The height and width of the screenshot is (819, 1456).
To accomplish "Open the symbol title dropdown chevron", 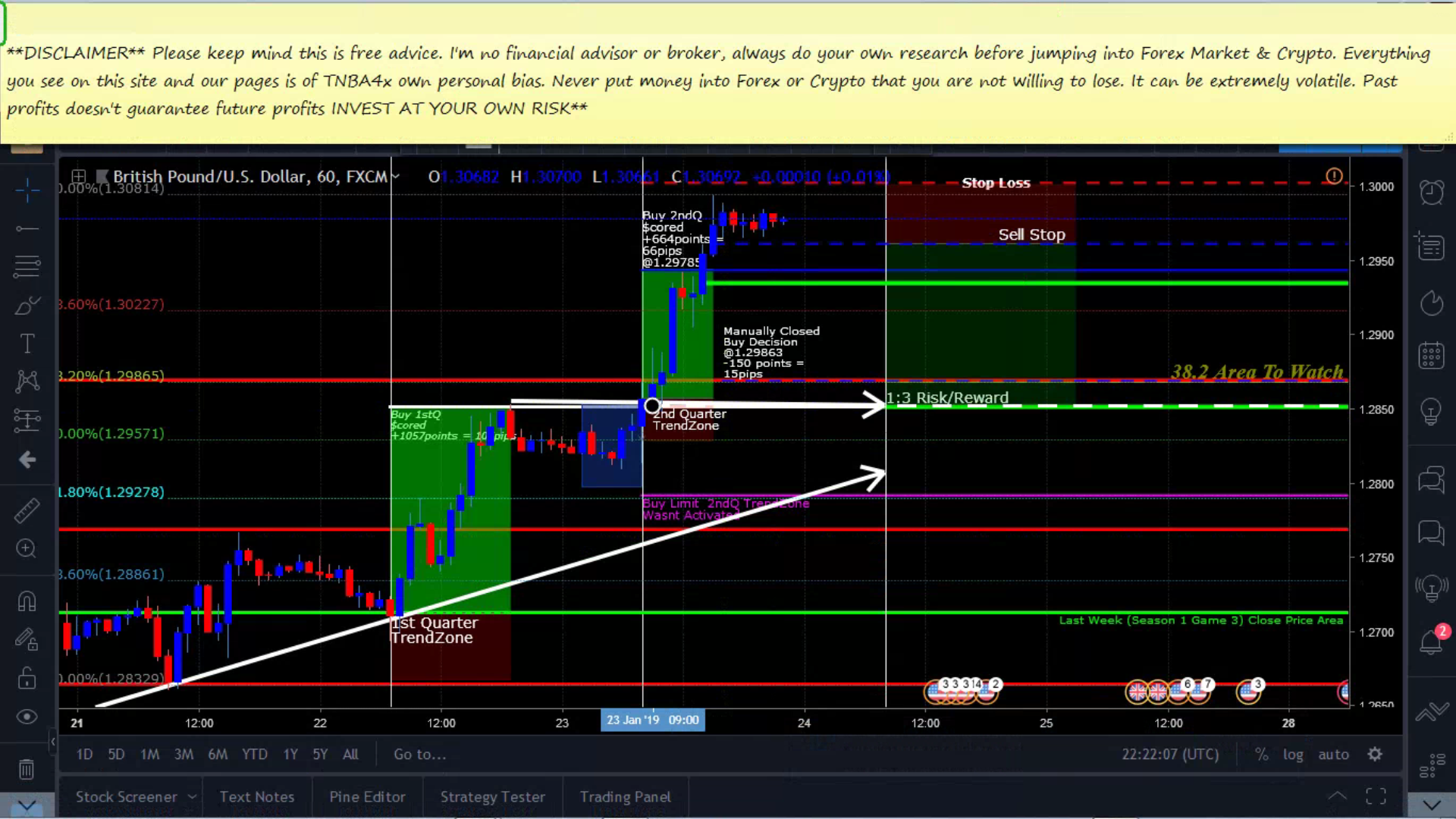I will [395, 177].
